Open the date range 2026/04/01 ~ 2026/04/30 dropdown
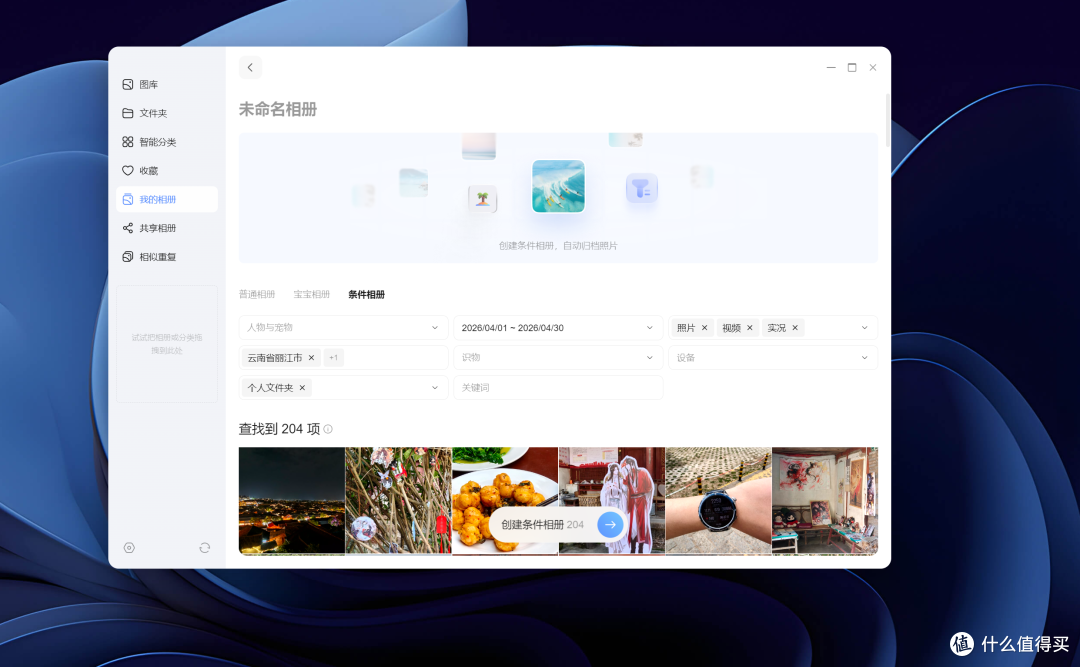The width and height of the screenshot is (1080, 667). pos(558,328)
